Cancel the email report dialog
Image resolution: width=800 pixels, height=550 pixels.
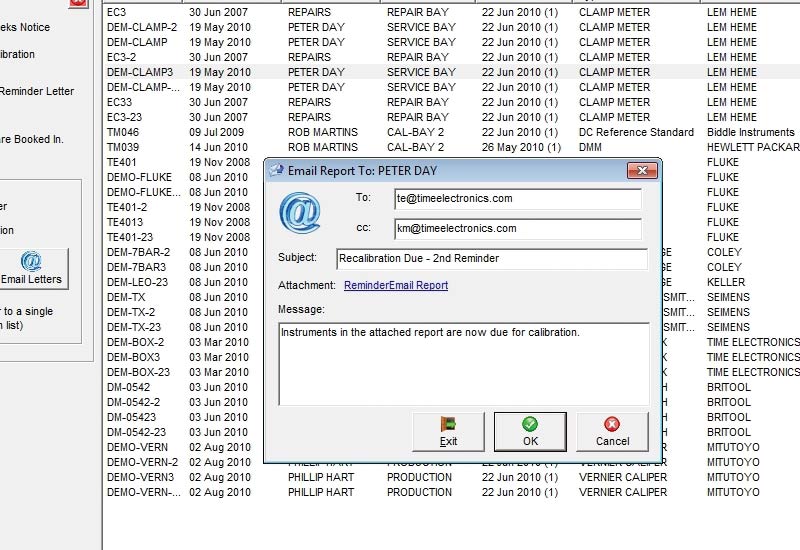(612, 432)
